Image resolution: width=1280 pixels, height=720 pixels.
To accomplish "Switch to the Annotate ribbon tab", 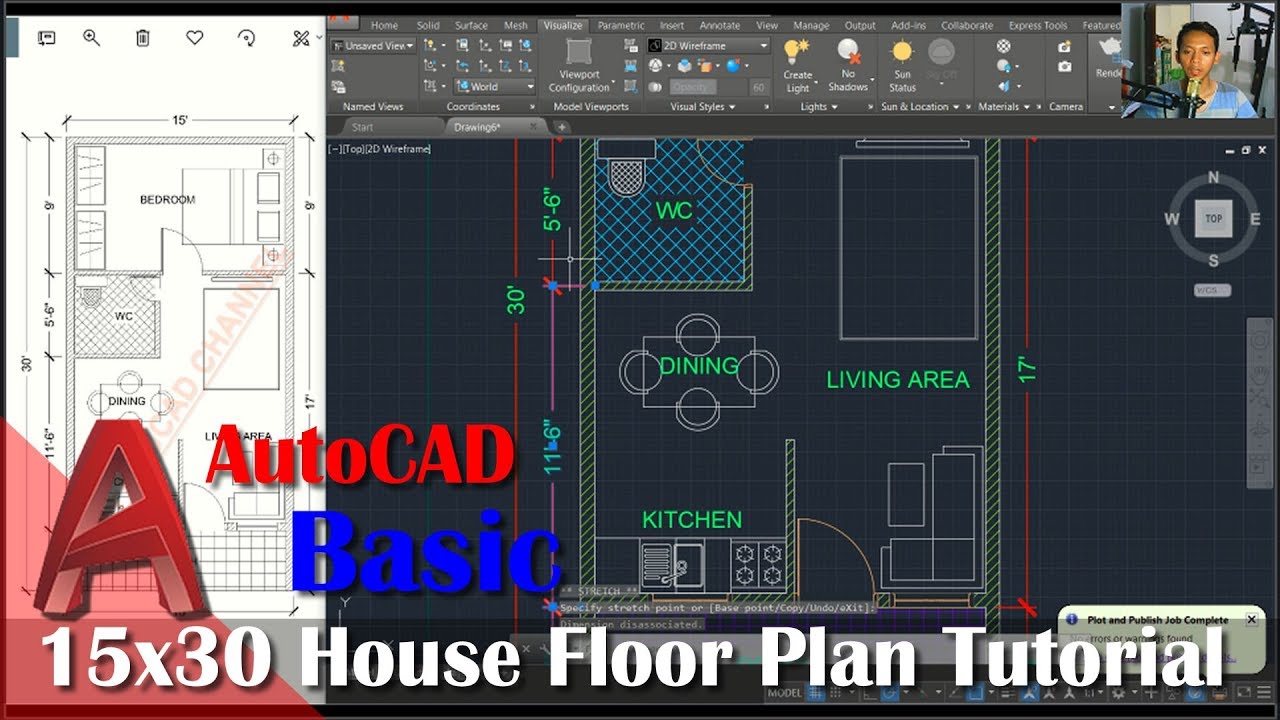I will point(720,25).
